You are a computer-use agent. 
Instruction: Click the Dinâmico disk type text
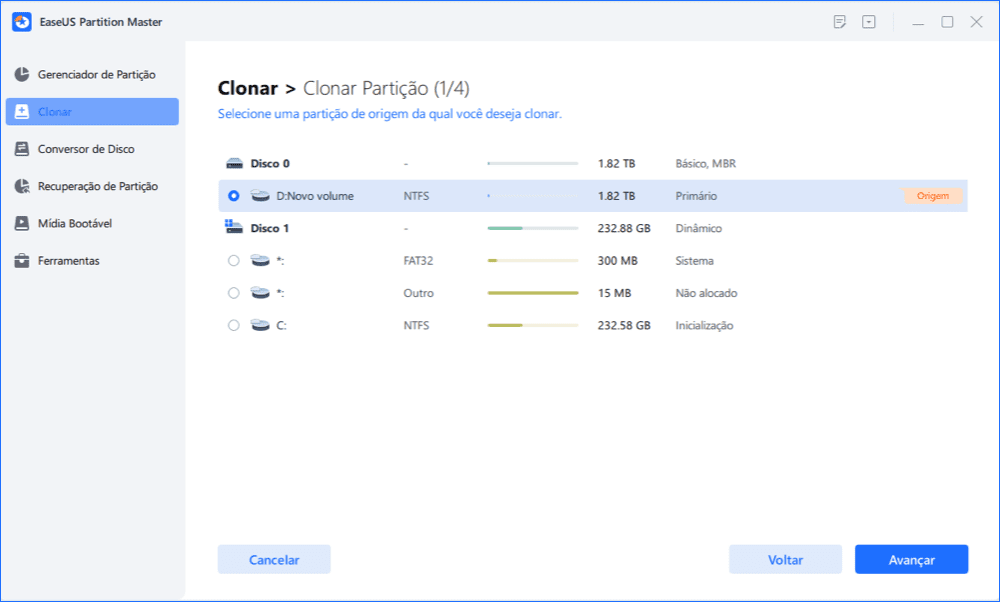(698, 228)
